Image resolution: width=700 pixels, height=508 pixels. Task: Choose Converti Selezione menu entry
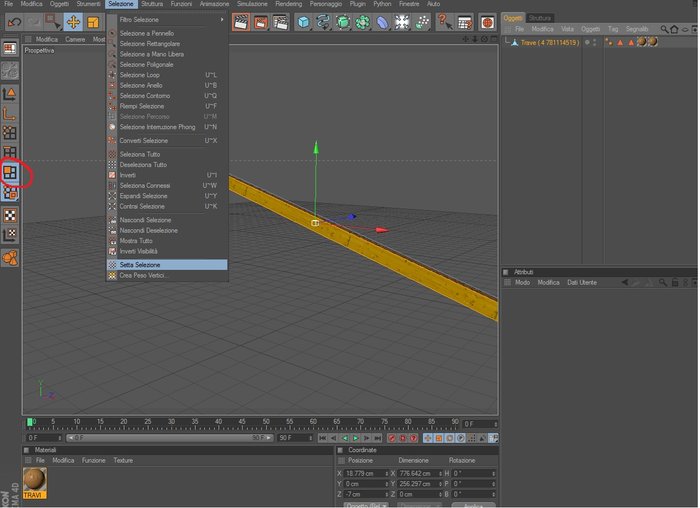click(x=167, y=141)
